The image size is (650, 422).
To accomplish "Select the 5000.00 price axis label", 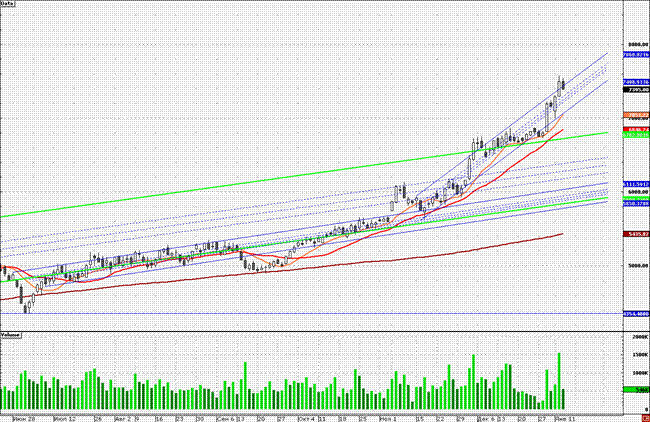I will click(639, 266).
